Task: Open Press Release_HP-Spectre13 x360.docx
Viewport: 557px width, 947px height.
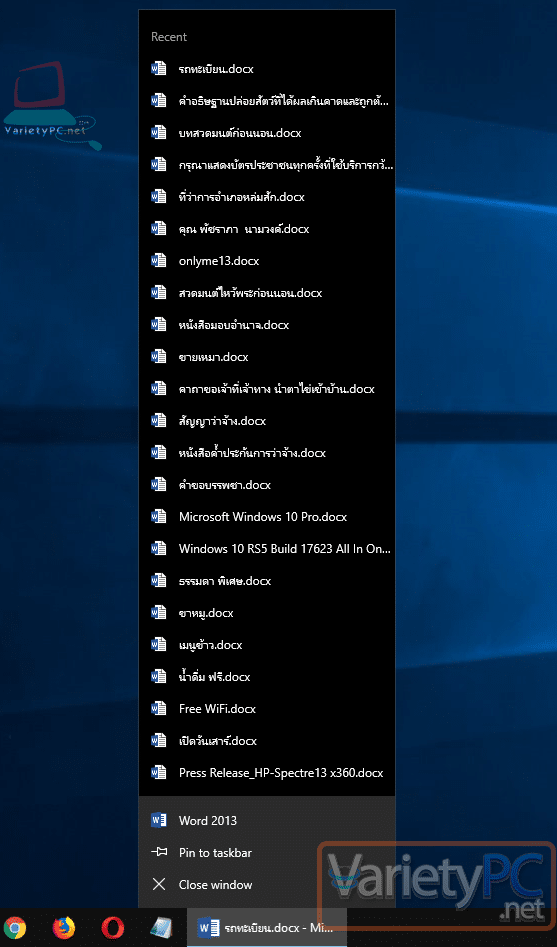Action: [267, 772]
